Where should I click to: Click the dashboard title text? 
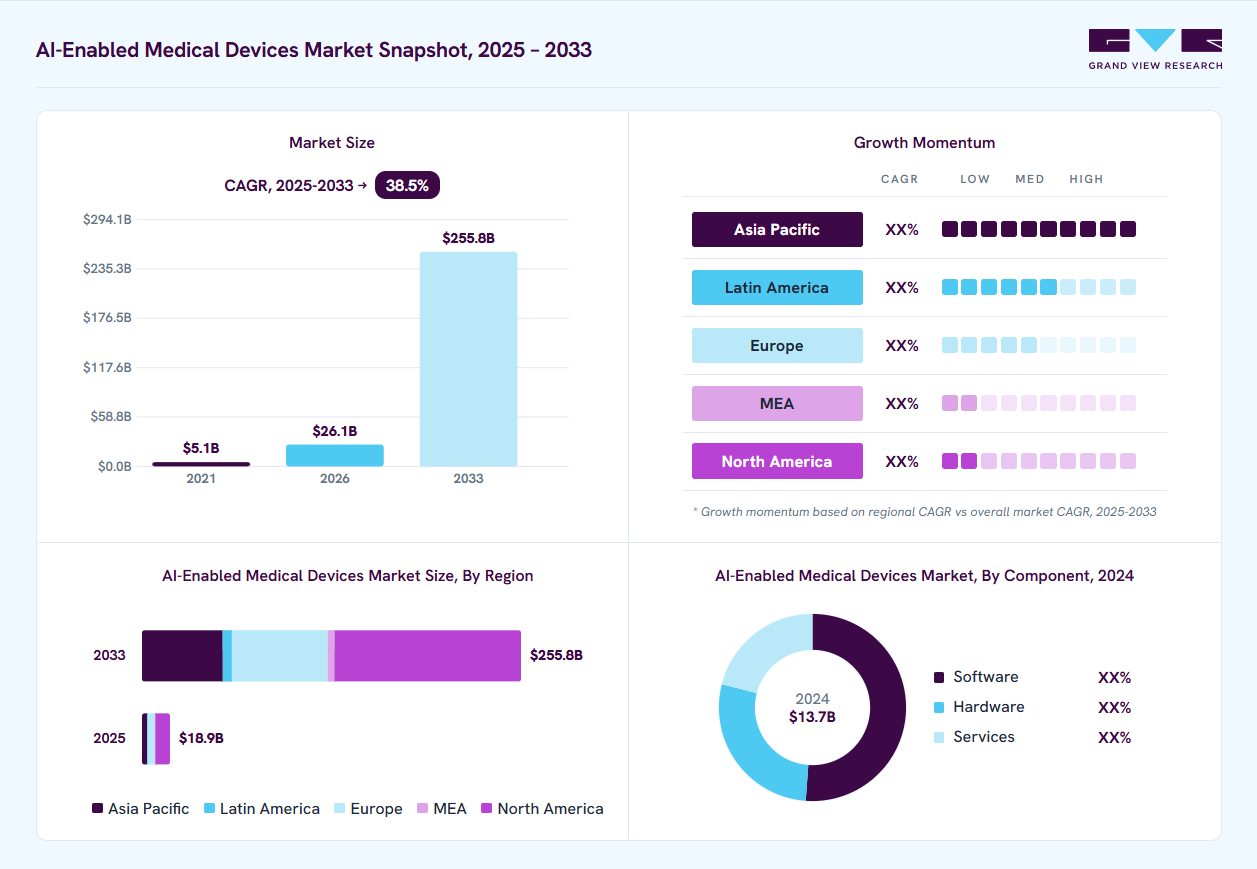coord(314,49)
